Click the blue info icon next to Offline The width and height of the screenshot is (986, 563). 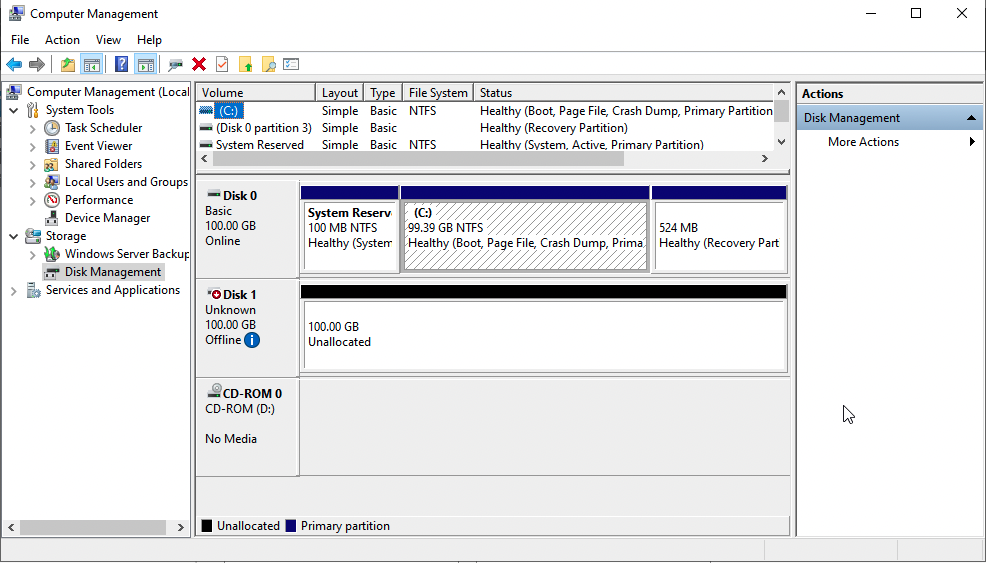pyautogui.click(x=252, y=340)
